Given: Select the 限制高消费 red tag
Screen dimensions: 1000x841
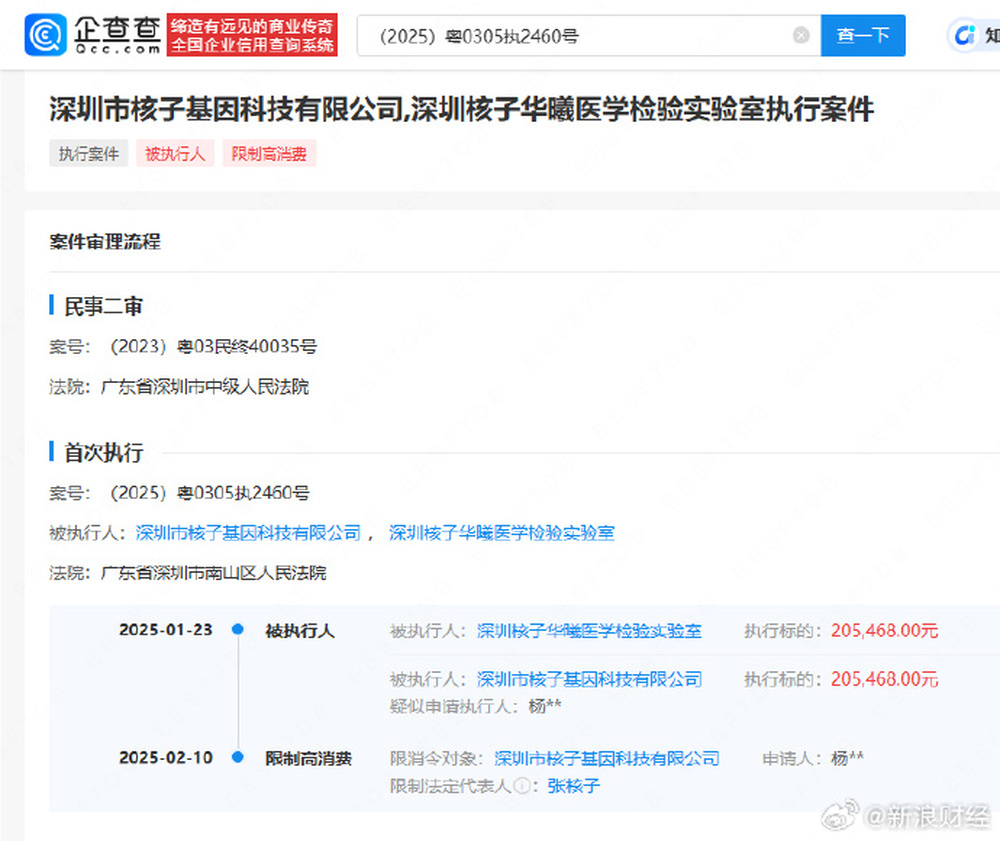Looking at the screenshot, I should coord(268,153).
